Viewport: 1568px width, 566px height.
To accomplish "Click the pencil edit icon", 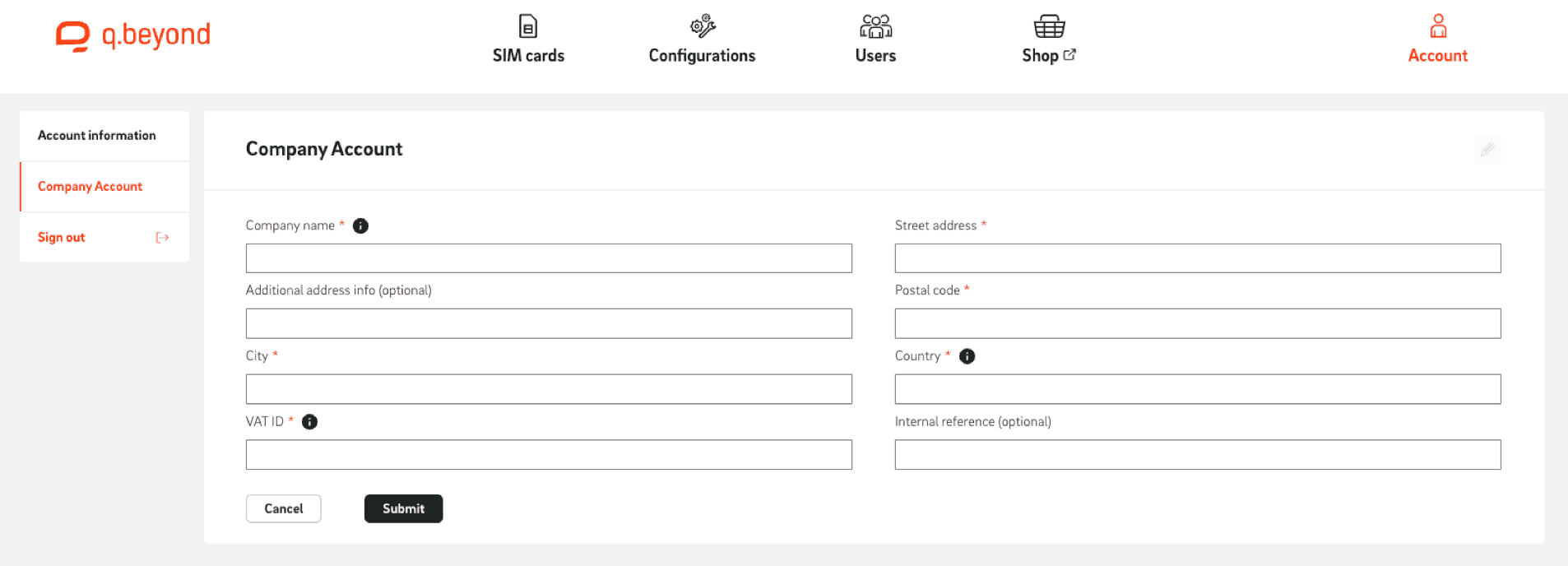I will pyautogui.click(x=1487, y=150).
